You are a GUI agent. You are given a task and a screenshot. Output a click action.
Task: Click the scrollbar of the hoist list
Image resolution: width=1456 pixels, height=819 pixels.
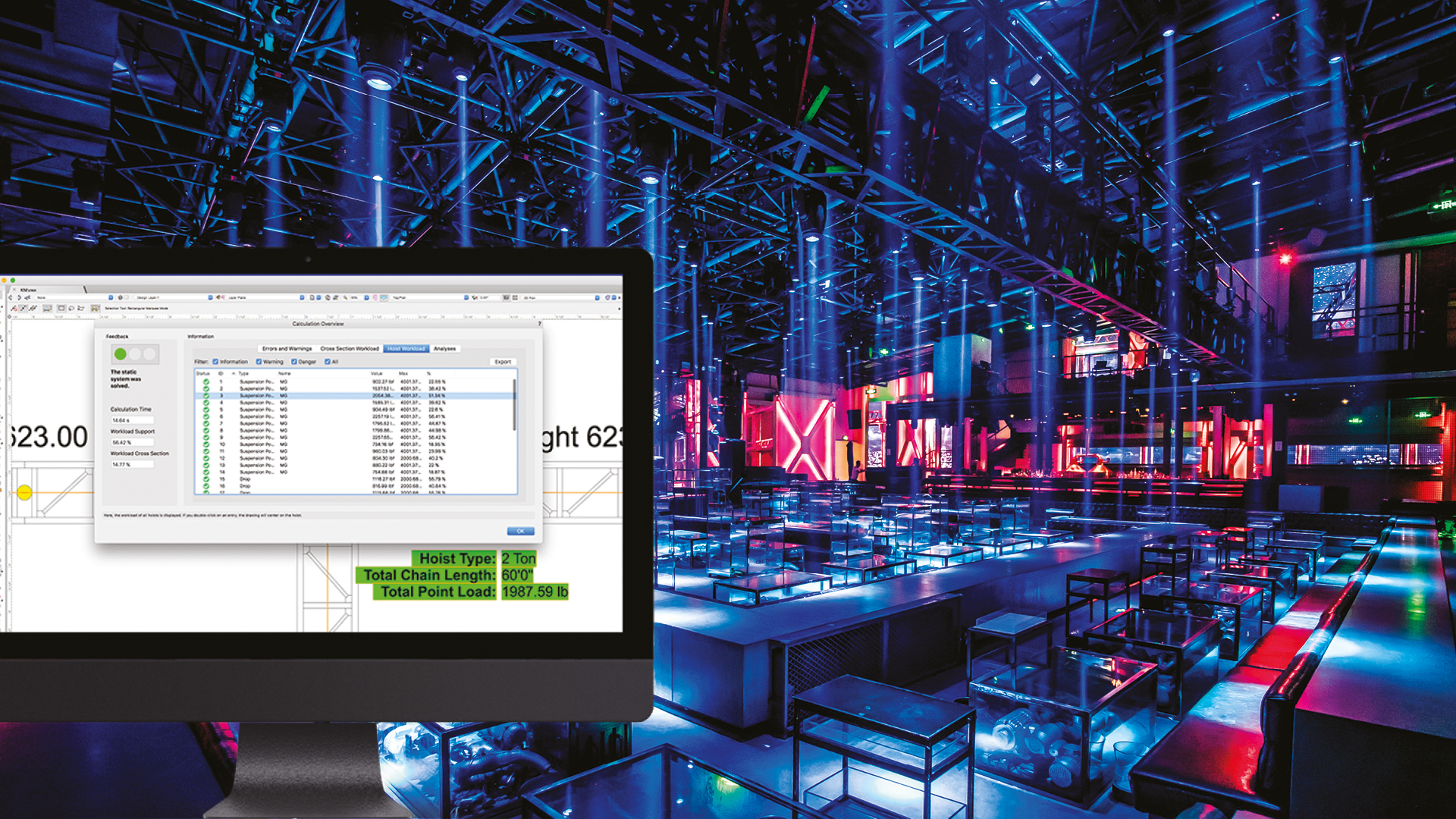pos(514,404)
